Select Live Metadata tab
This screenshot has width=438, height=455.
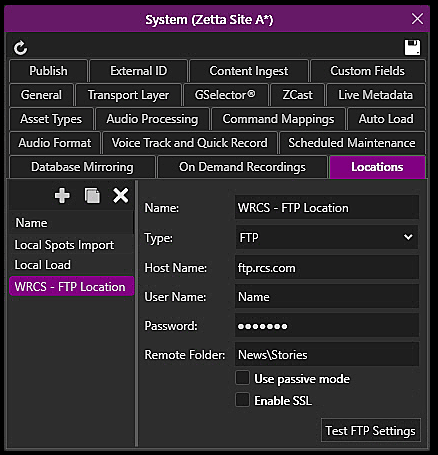pos(376,95)
